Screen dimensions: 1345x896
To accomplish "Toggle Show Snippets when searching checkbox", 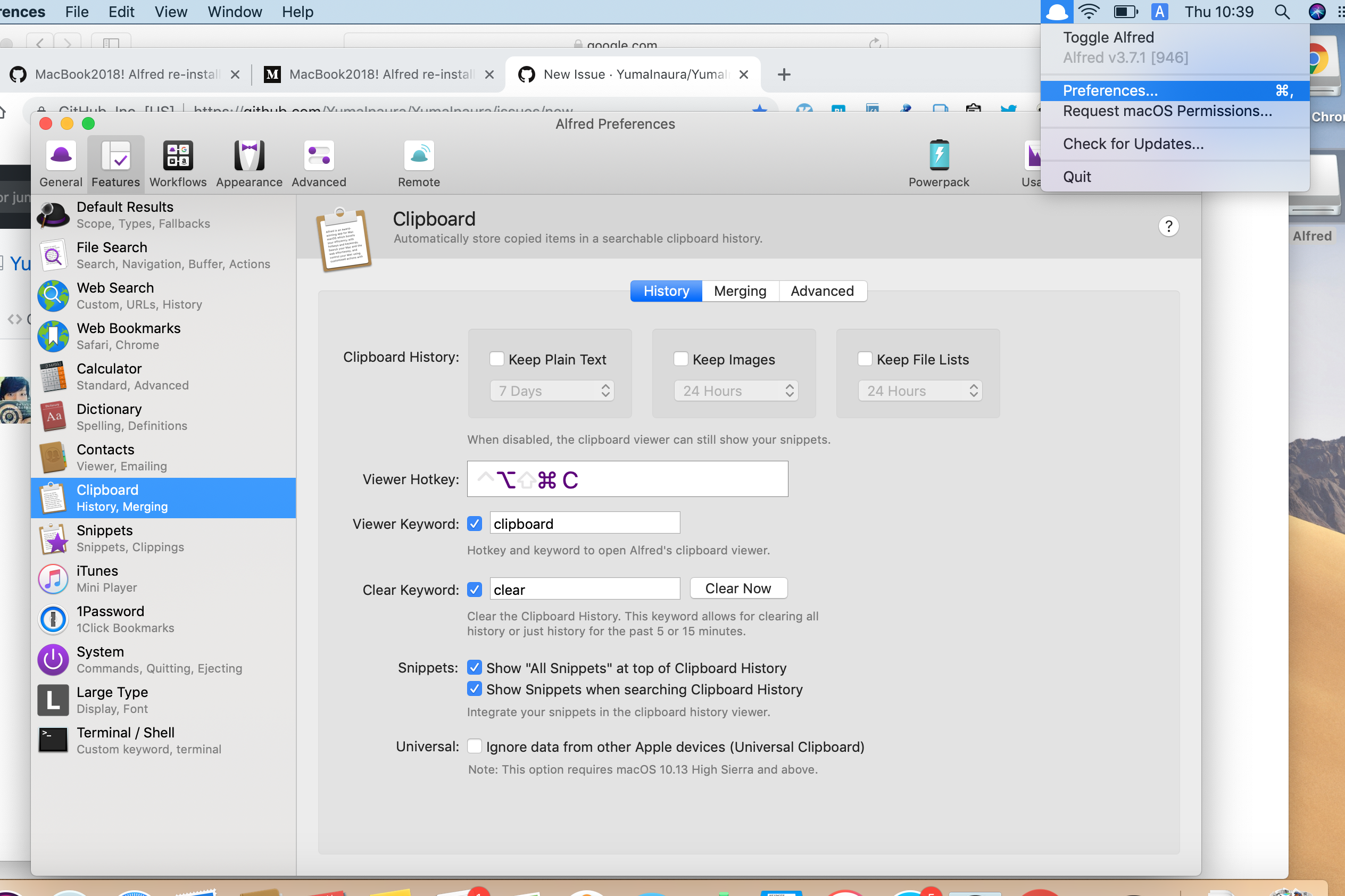I will pyautogui.click(x=474, y=688).
